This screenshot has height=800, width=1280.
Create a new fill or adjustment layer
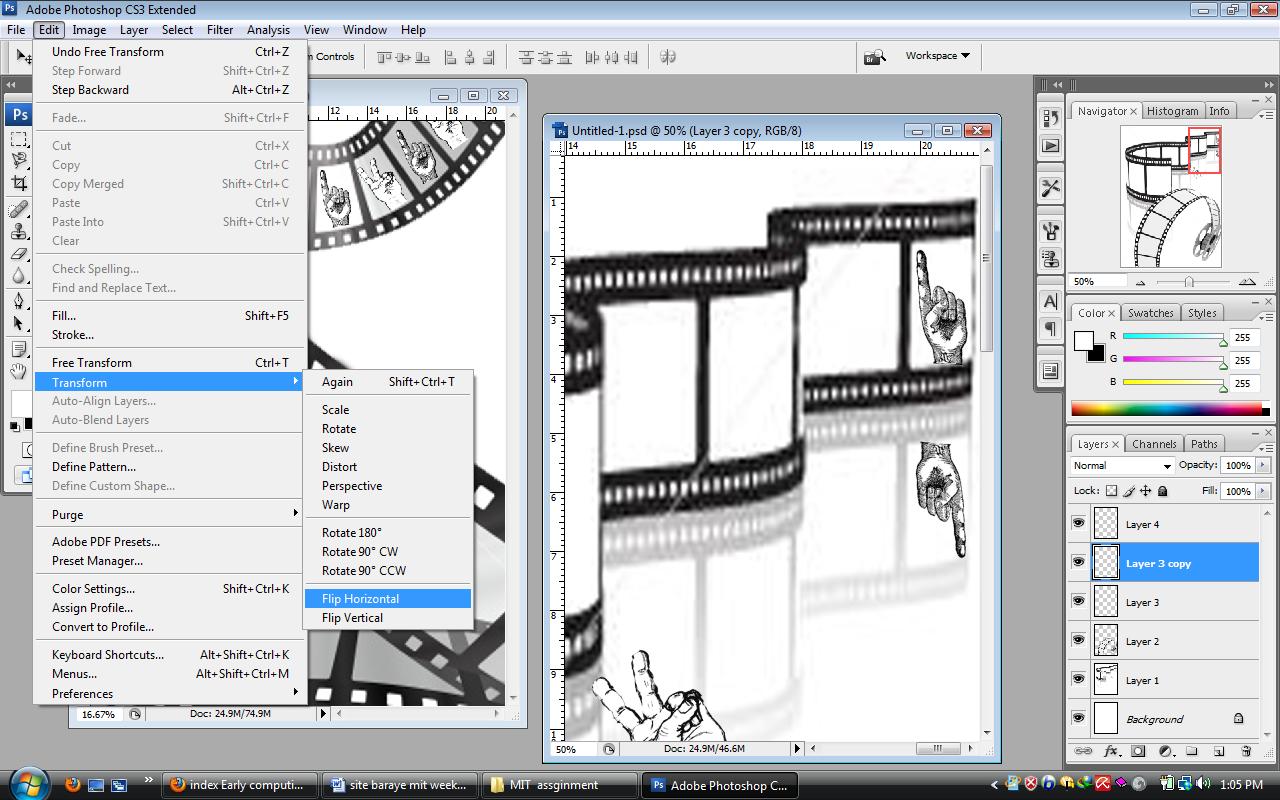coord(1165,751)
